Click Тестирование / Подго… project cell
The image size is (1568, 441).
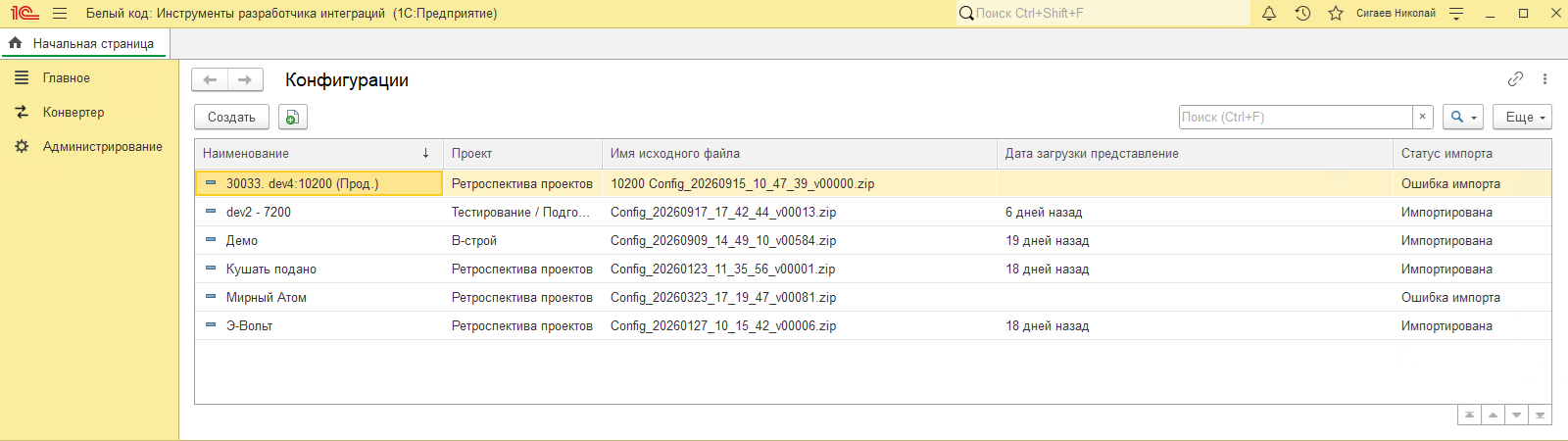(522, 212)
